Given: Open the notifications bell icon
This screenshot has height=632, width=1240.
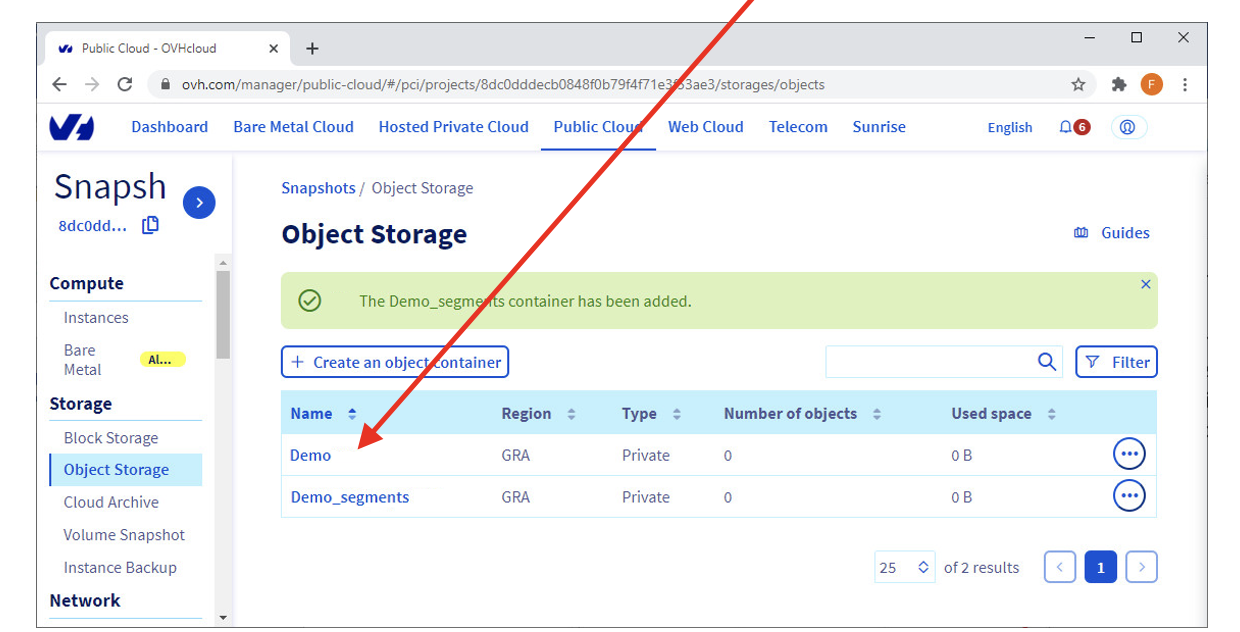Looking at the screenshot, I should (1066, 127).
